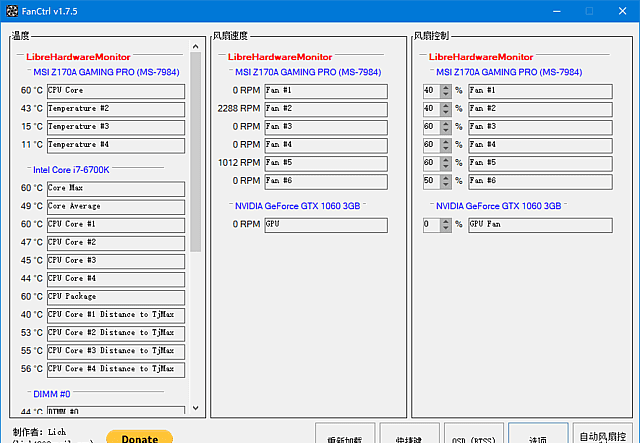Edit the GPU name in fan speed panel
This screenshot has width=640, height=443.
click(x=326, y=225)
